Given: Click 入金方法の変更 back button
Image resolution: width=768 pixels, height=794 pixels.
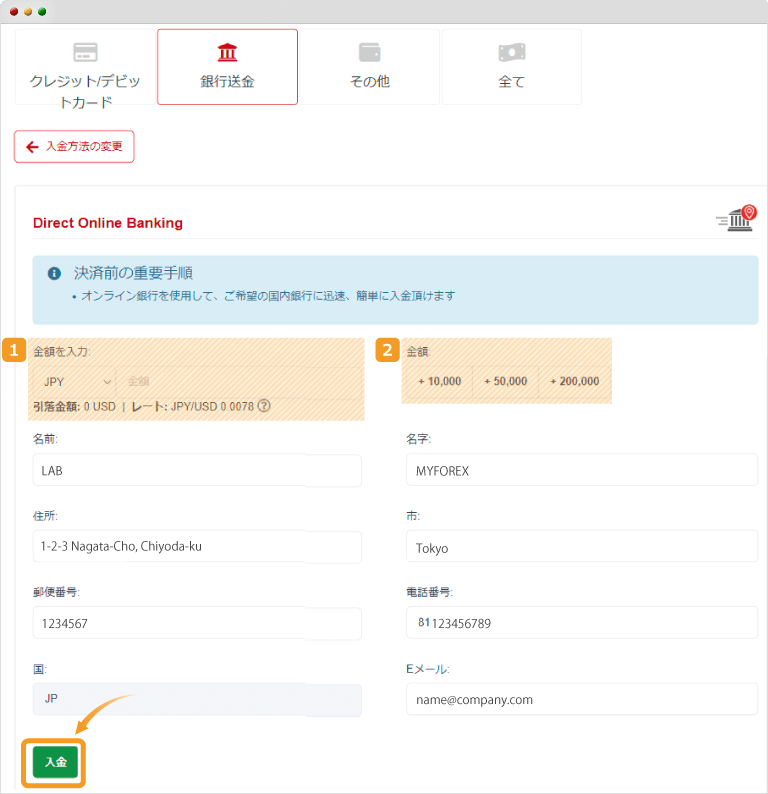Looking at the screenshot, I should pos(74,147).
